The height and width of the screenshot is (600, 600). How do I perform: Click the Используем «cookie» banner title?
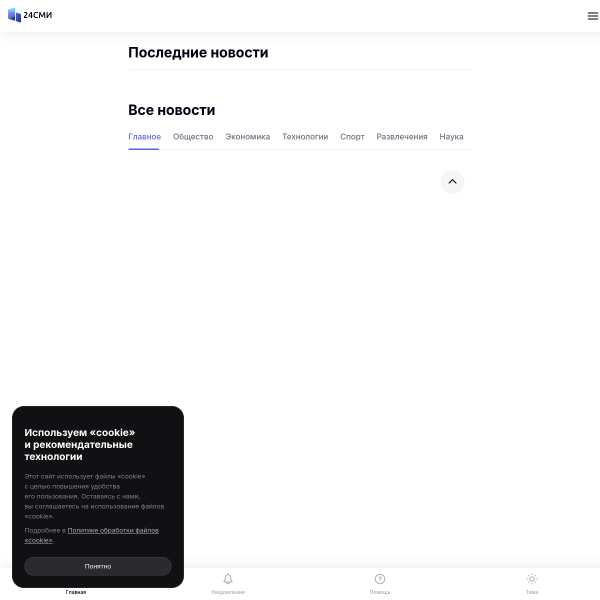[x=80, y=444]
